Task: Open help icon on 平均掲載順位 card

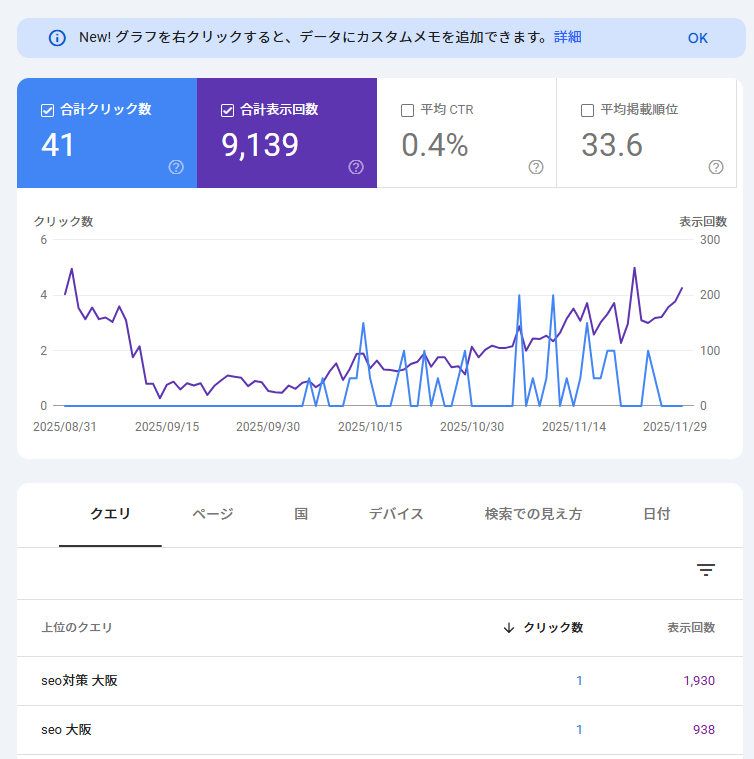Action: click(x=716, y=167)
